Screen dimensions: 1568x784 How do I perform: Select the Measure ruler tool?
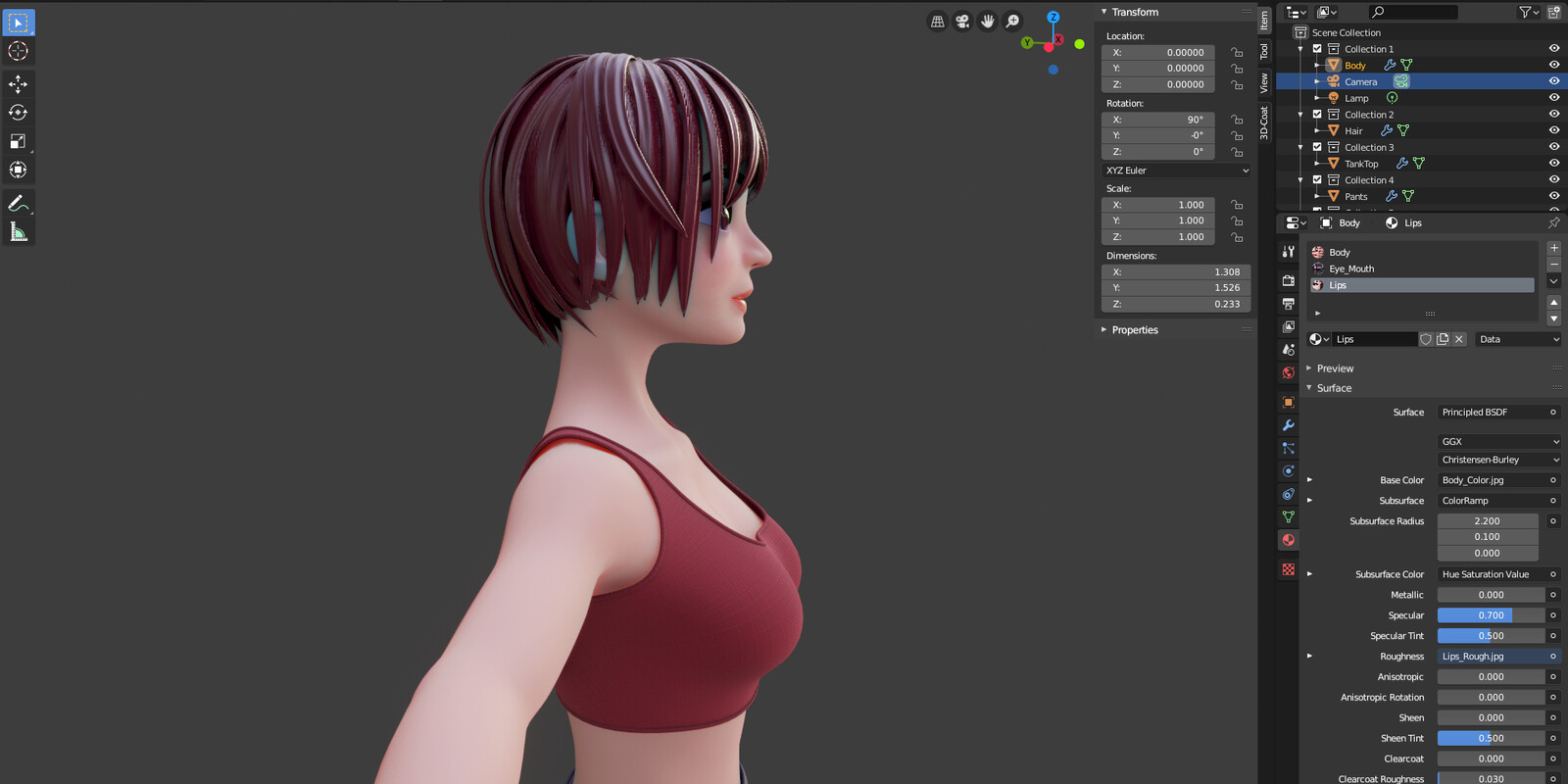18,231
